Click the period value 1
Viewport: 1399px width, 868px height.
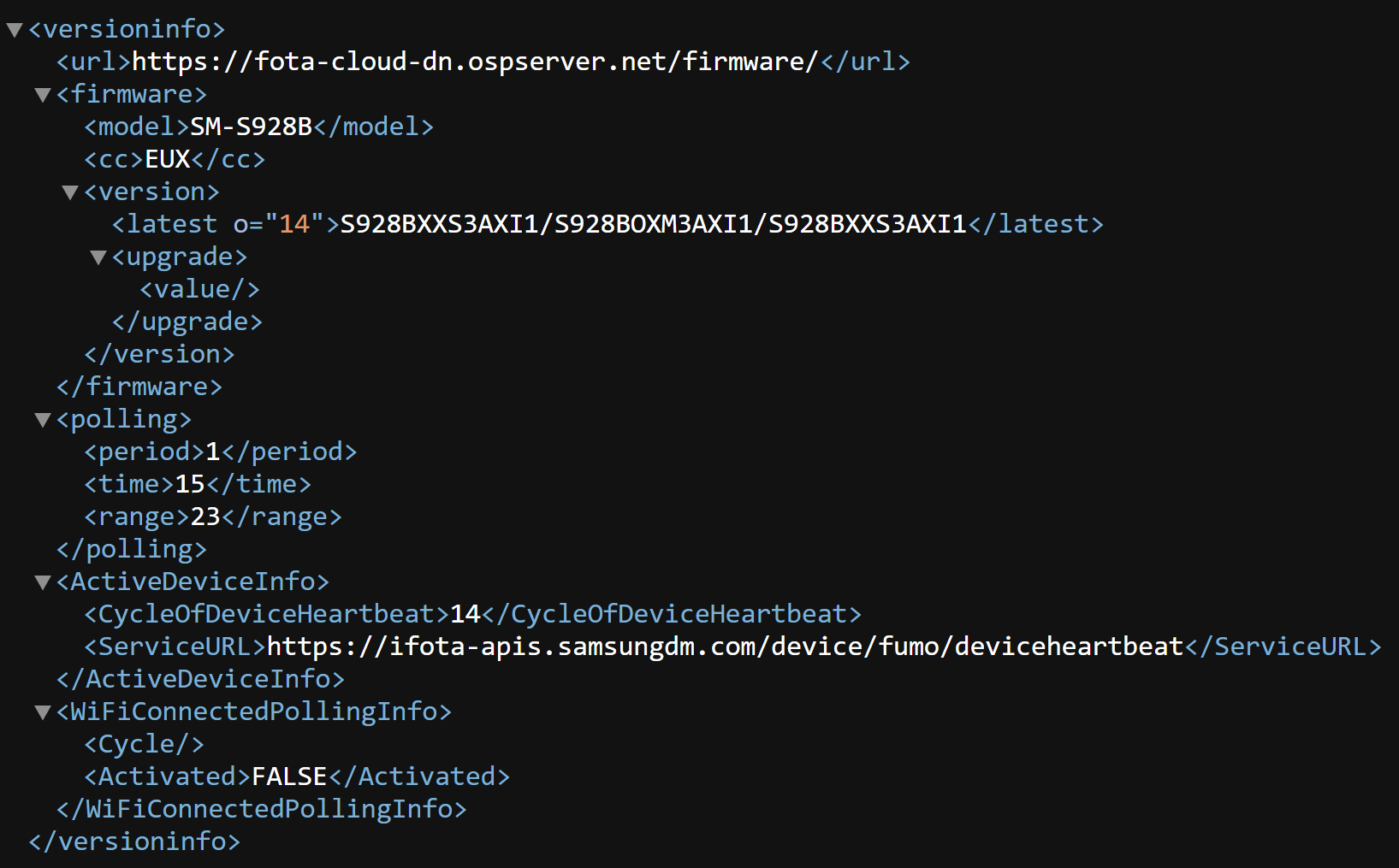point(213,452)
